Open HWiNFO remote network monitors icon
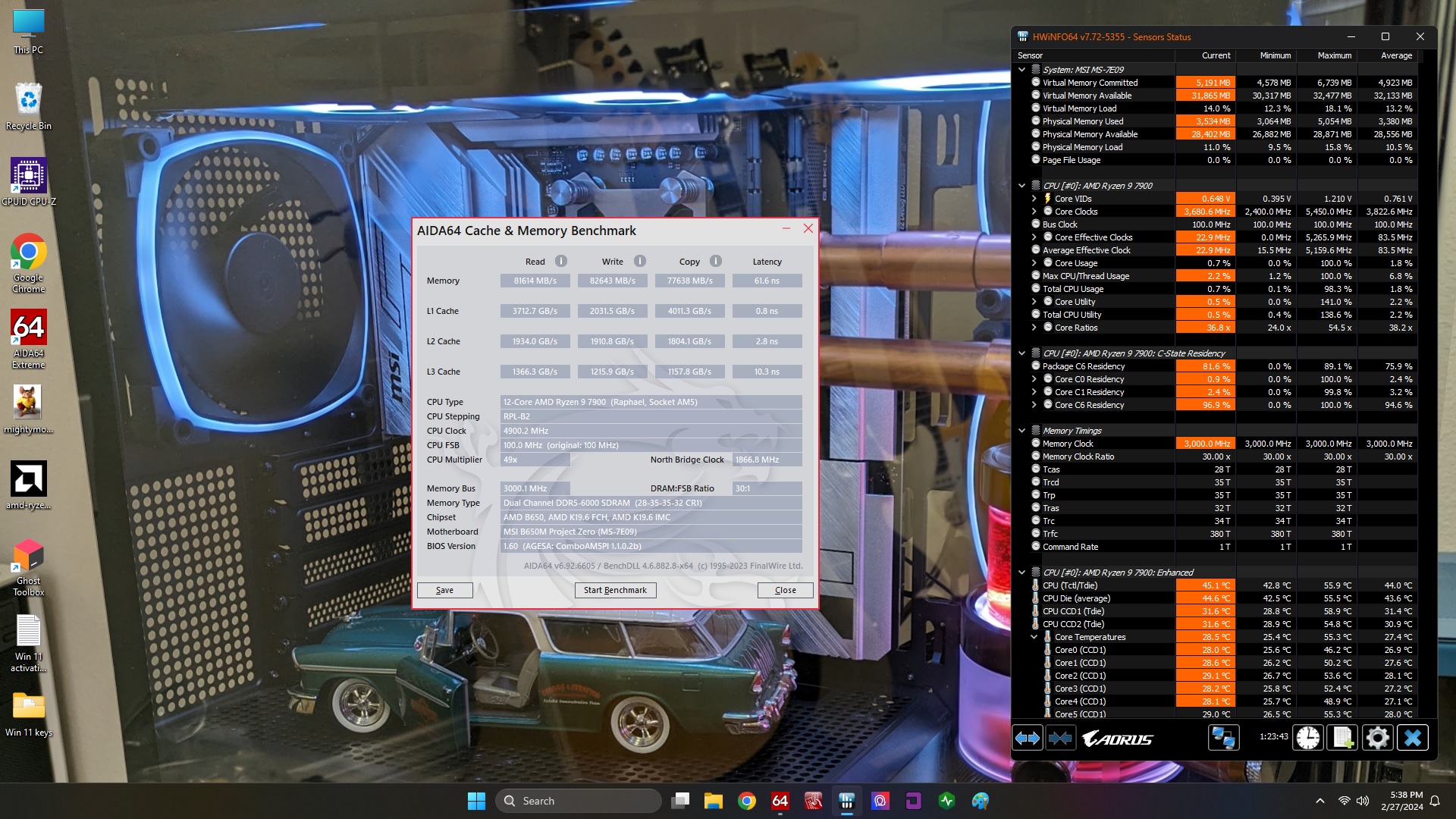 coord(1223,738)
